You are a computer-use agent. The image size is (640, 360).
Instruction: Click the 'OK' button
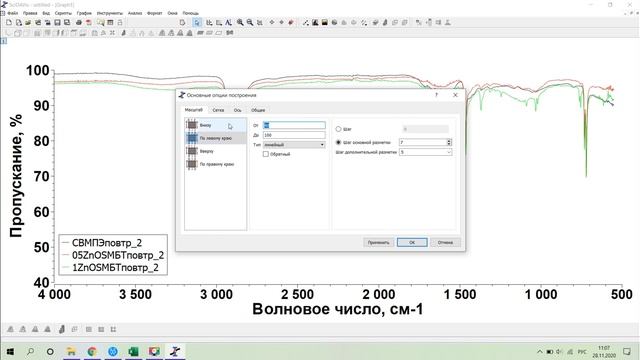point(412,242)
